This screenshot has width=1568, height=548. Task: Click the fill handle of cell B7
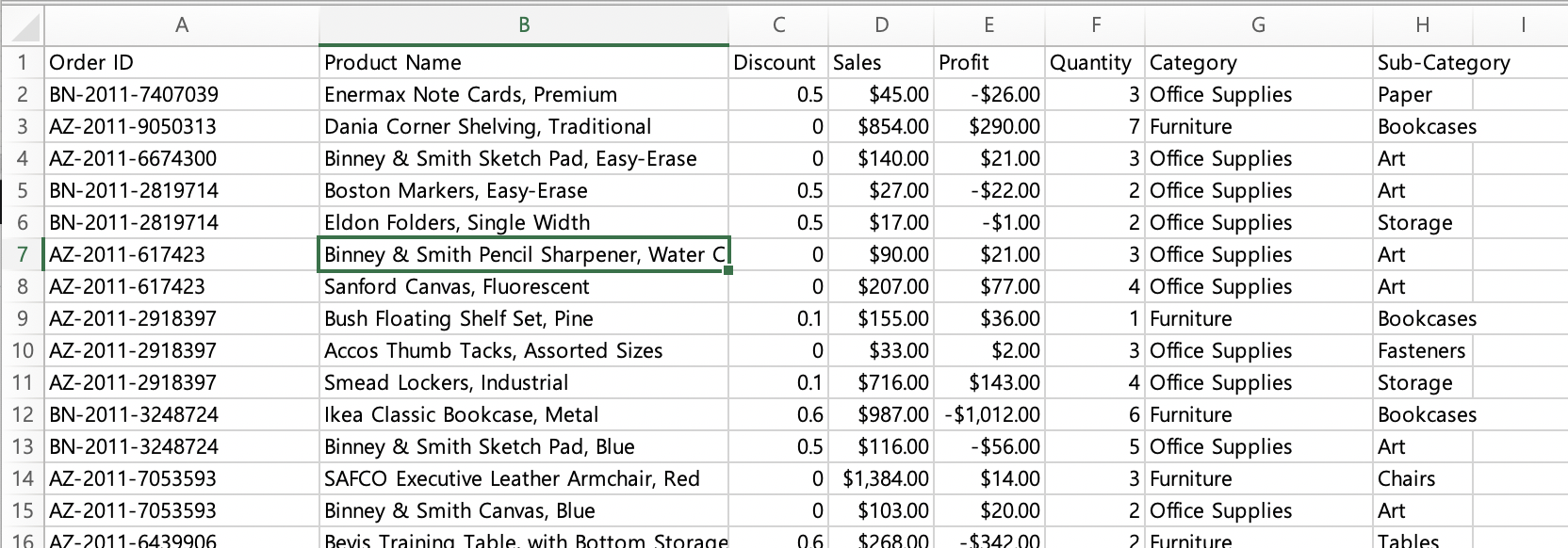tap(729, 271)
